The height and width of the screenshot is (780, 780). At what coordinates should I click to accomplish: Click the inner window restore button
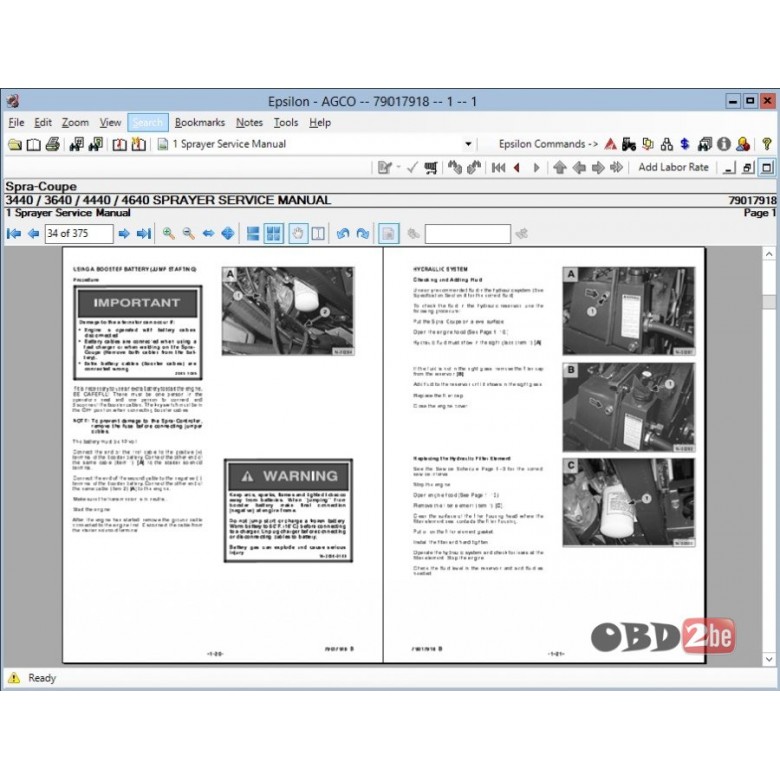[747, 168]
